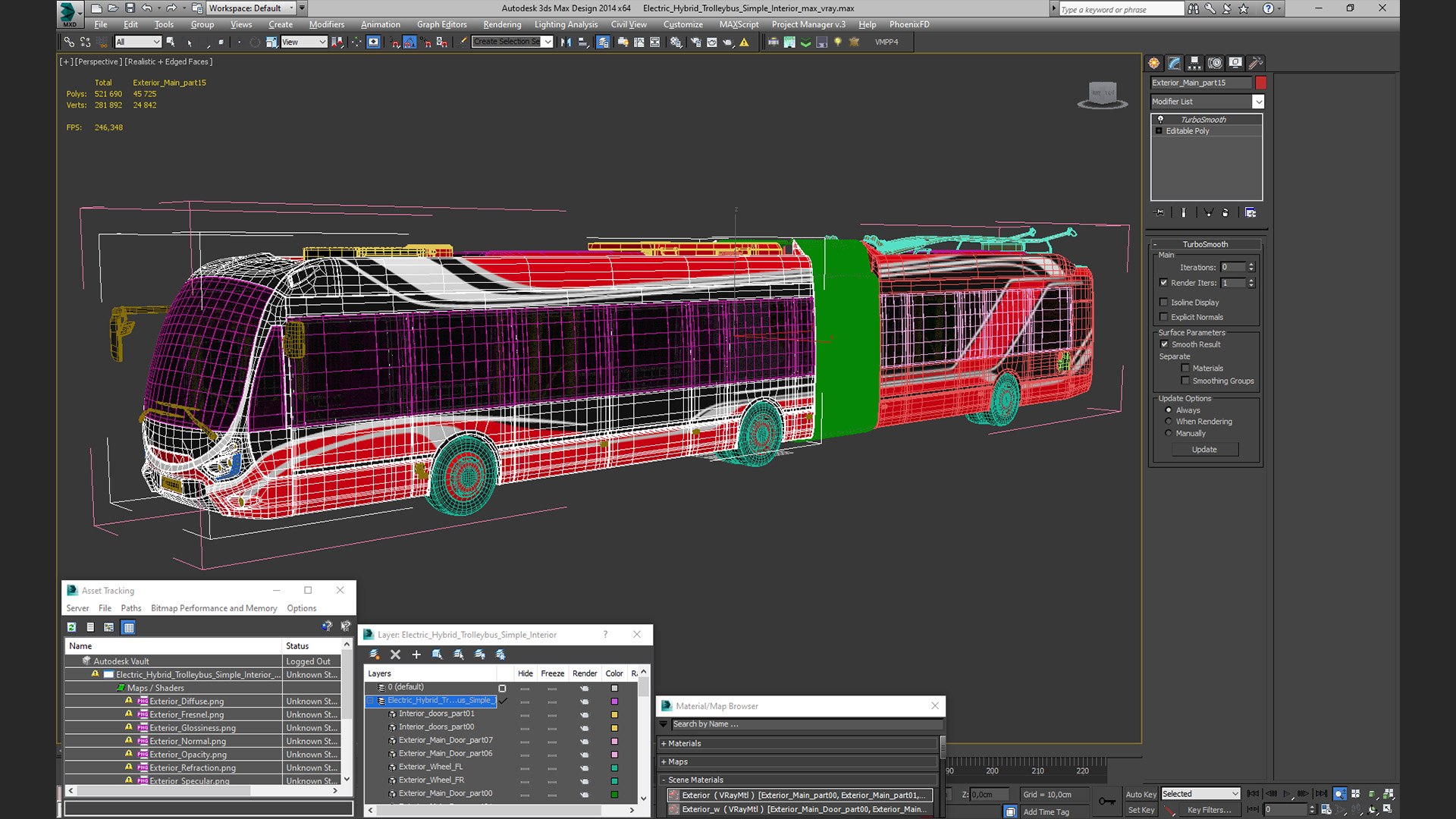The image size is (1456, 819).
Task: Open Create Selection Set dropdown
Action: 512,42
